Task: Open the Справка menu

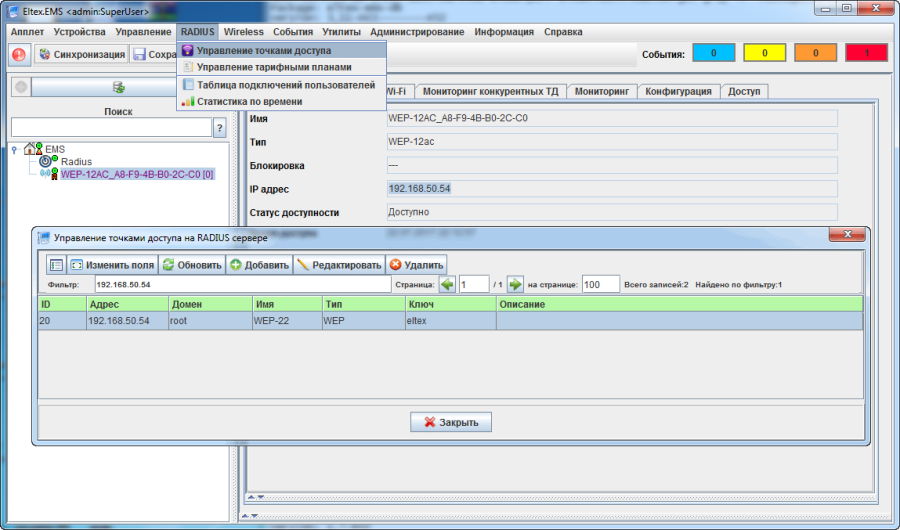Action: tap(563, 32)
